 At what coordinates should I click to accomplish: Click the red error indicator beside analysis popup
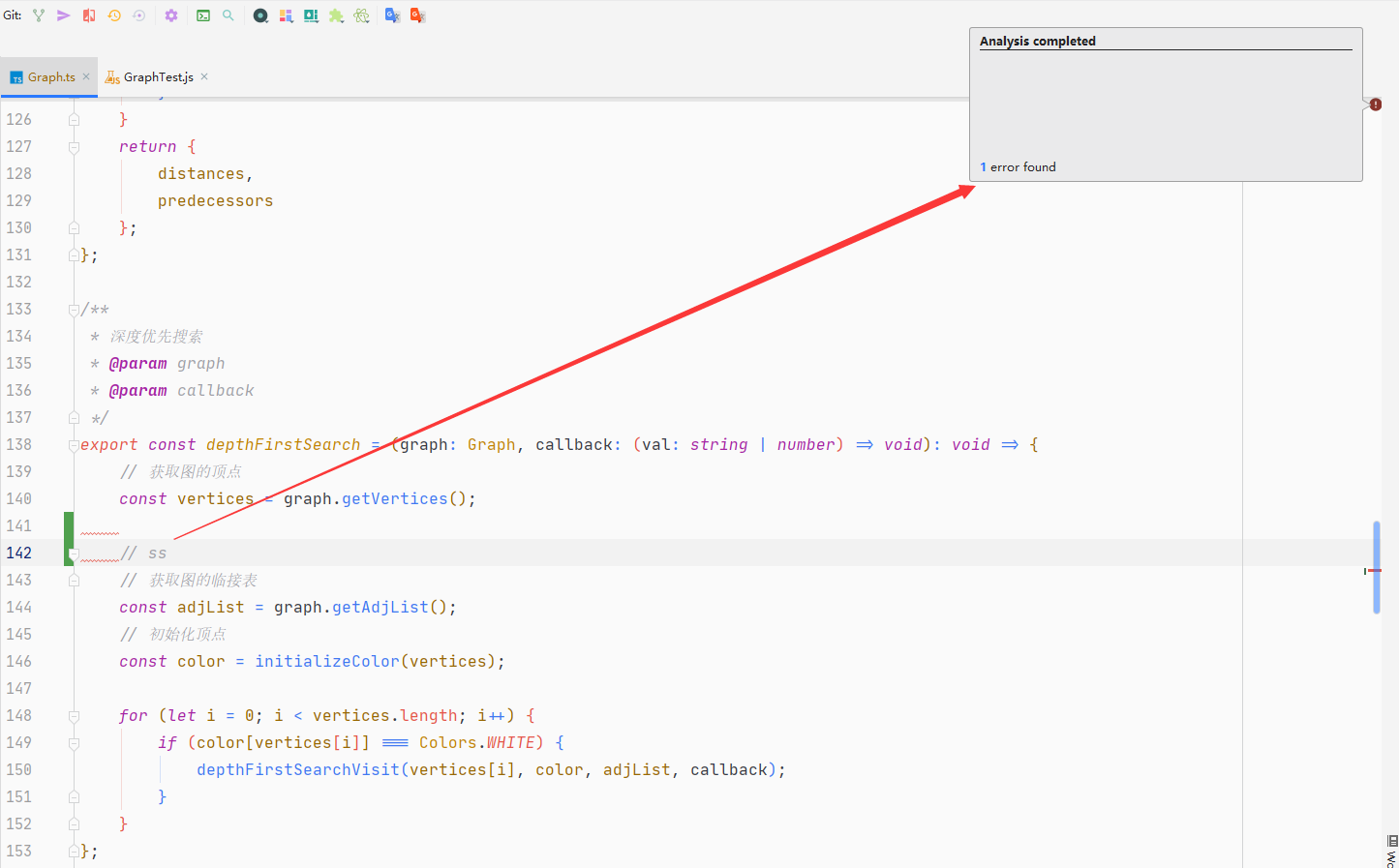(x=1376, y=105)
